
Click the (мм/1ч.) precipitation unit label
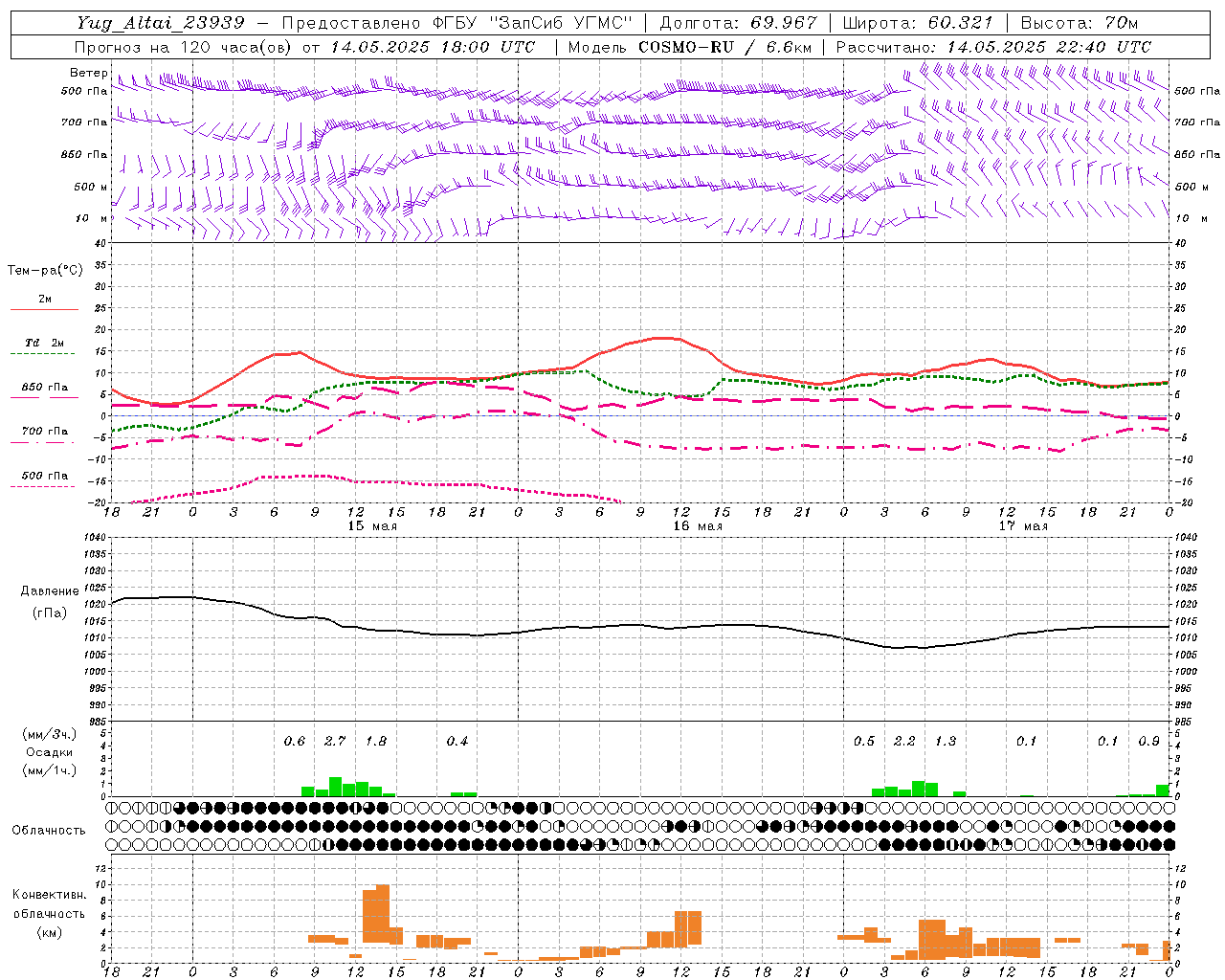(49, 770)
